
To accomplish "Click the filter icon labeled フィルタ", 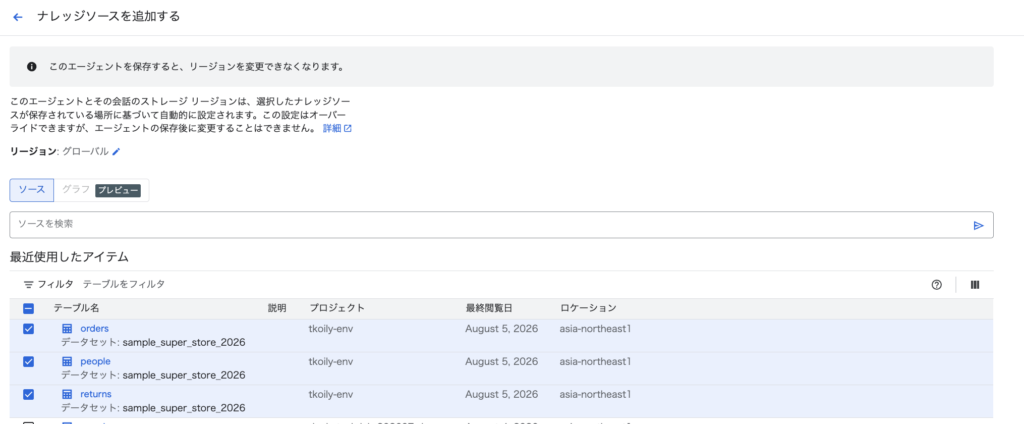I will click(28, 285).
